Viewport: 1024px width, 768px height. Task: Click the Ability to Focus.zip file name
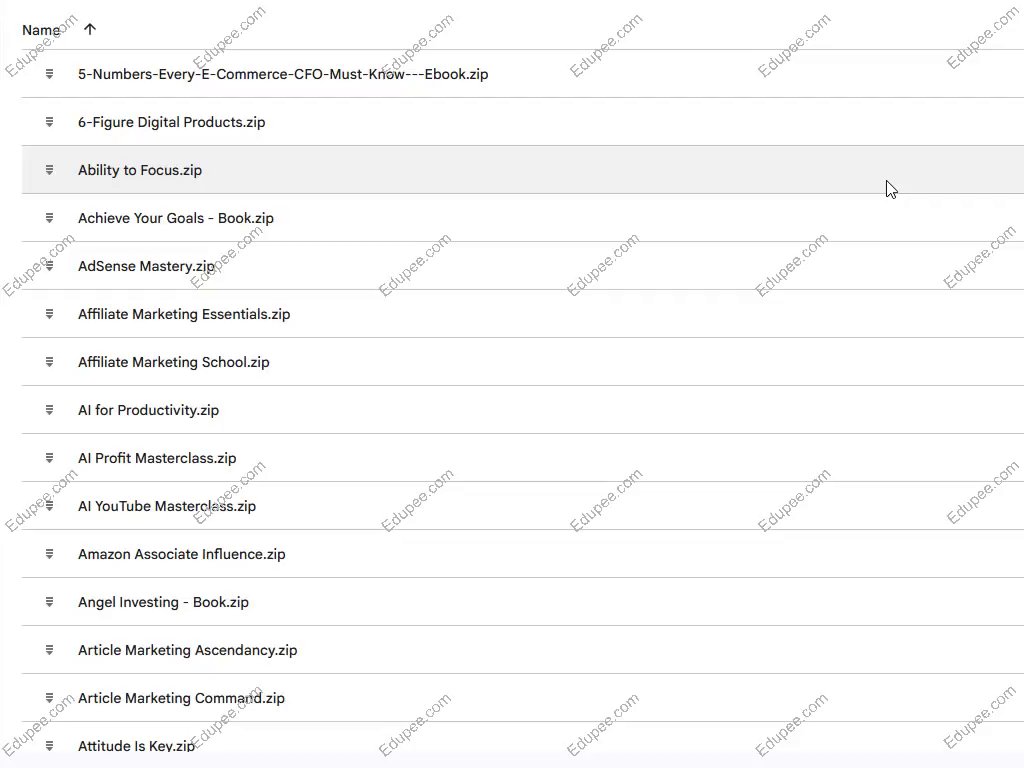[140, 170]
